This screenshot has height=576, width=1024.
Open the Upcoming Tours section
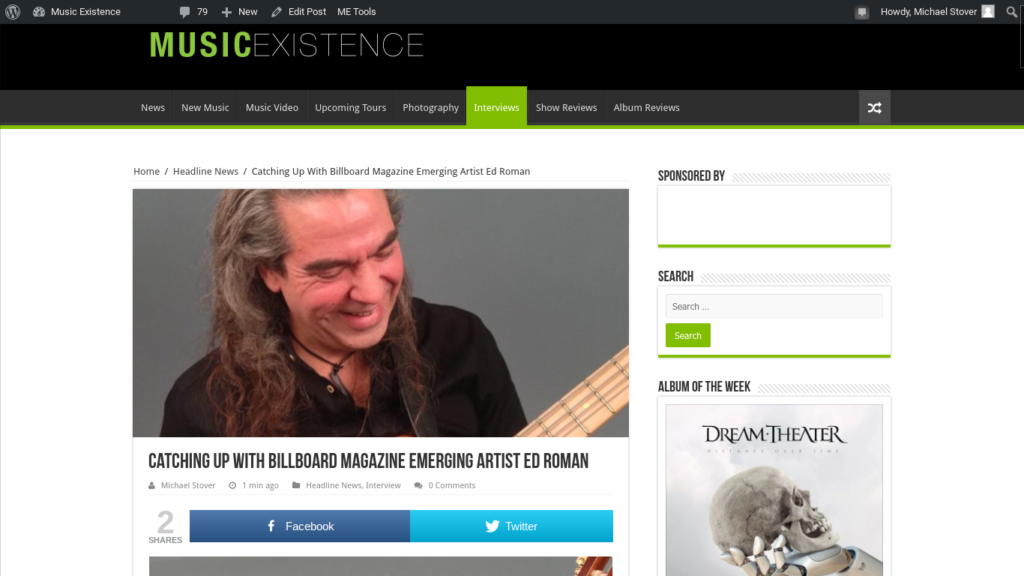[x=350, y=108]
